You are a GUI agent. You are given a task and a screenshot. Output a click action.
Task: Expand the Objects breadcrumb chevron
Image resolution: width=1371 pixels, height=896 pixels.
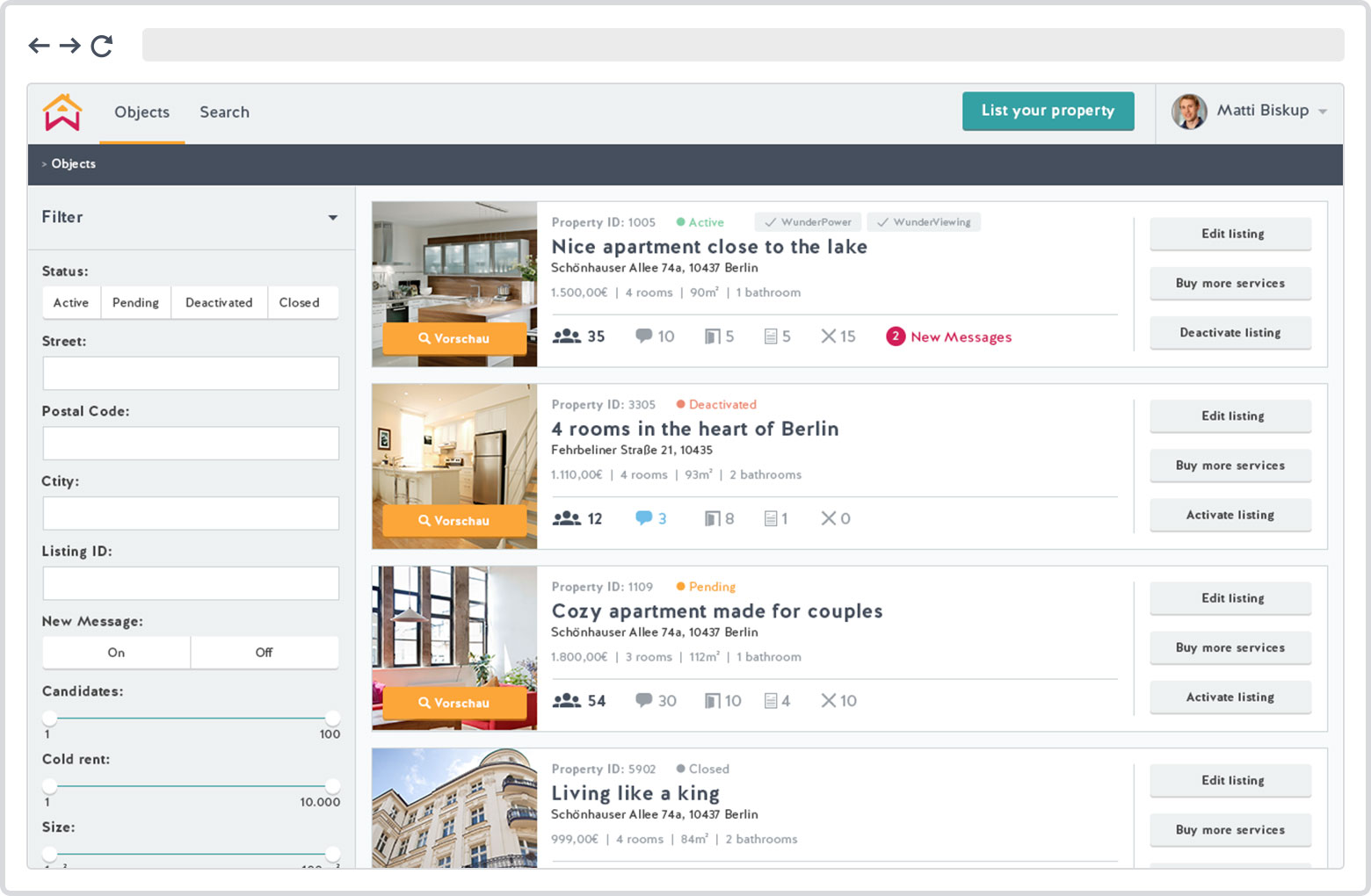pos(45,164)
